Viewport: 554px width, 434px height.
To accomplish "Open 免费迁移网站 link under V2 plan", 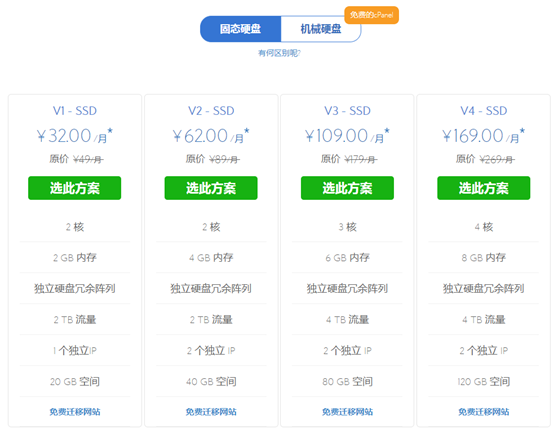I will click(211, 412).
